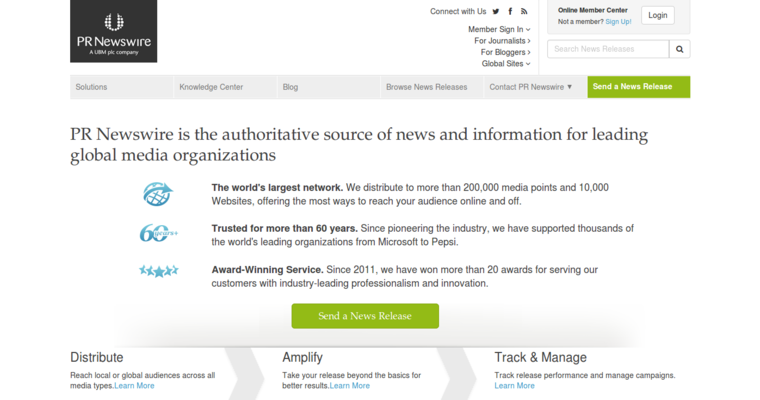Open PR Newswire Twitter page icon
The height and width of the screenshot is (400, 760).
click(495, 12)
